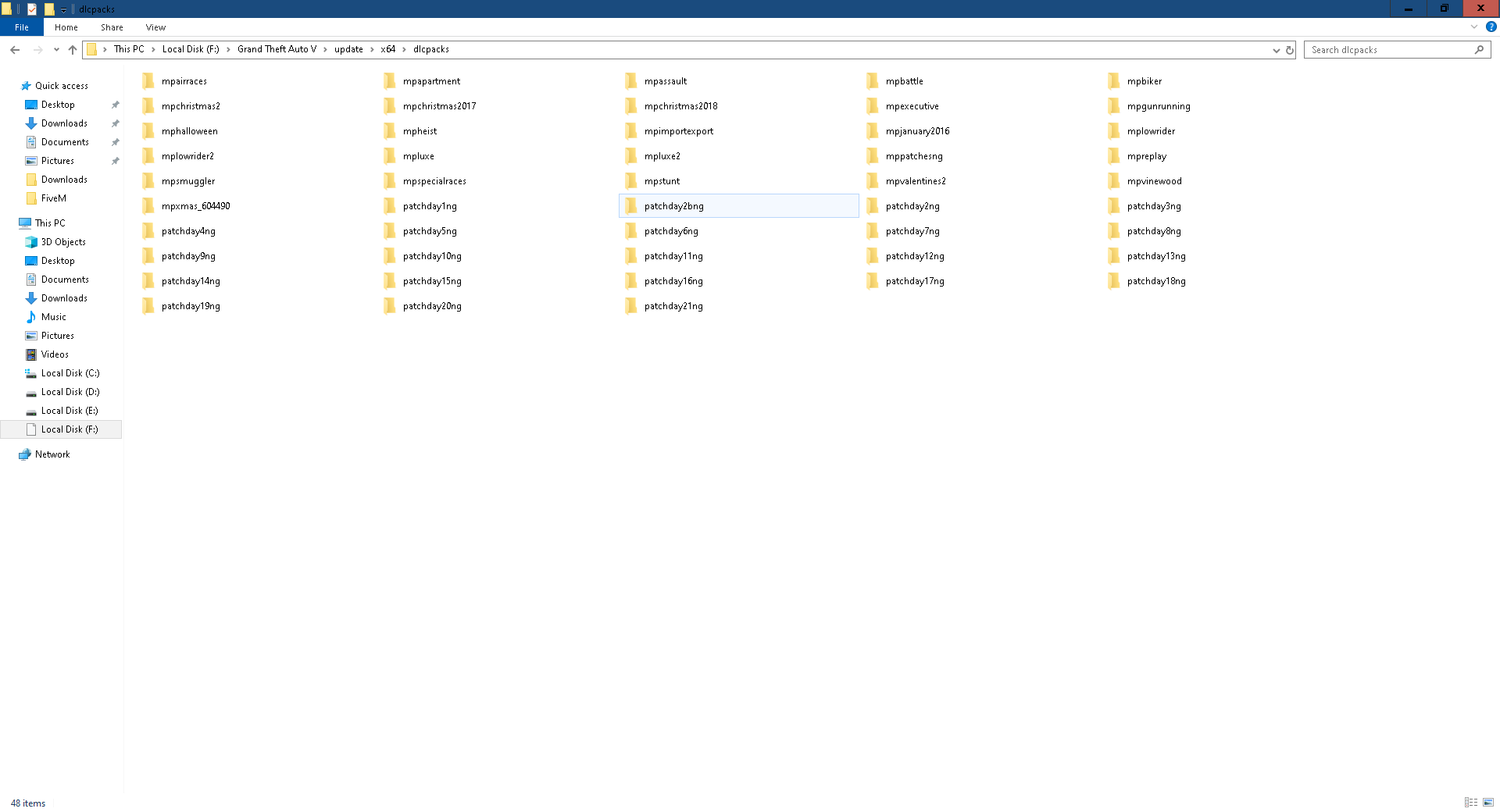Viewport: 1500px width, 812px height.
Task: Open the Network item in the sidebar
Action: pyautogui.click(x=52, y=454)
